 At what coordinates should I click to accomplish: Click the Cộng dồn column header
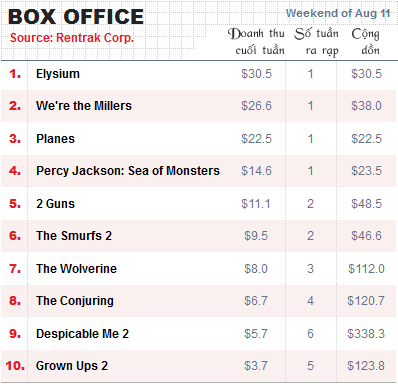click(366, 42)
